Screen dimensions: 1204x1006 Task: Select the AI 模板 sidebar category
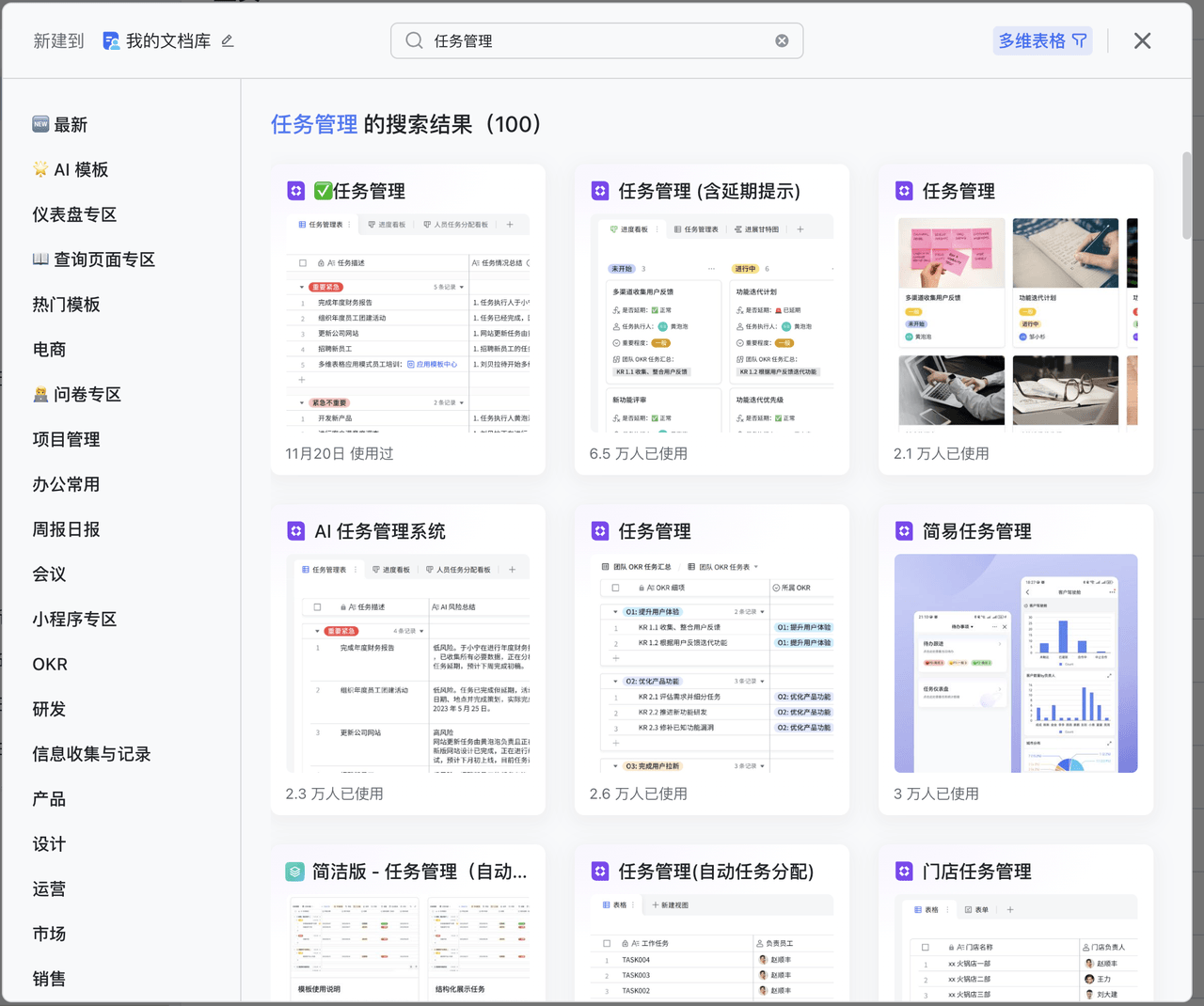[80, 170]
